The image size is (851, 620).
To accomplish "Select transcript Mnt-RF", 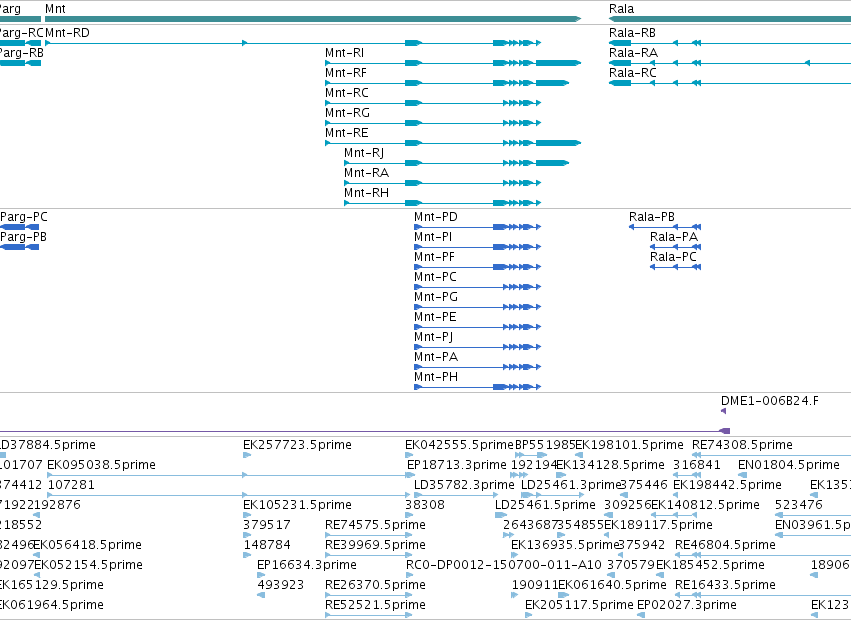I will click(x=346, y=73).
